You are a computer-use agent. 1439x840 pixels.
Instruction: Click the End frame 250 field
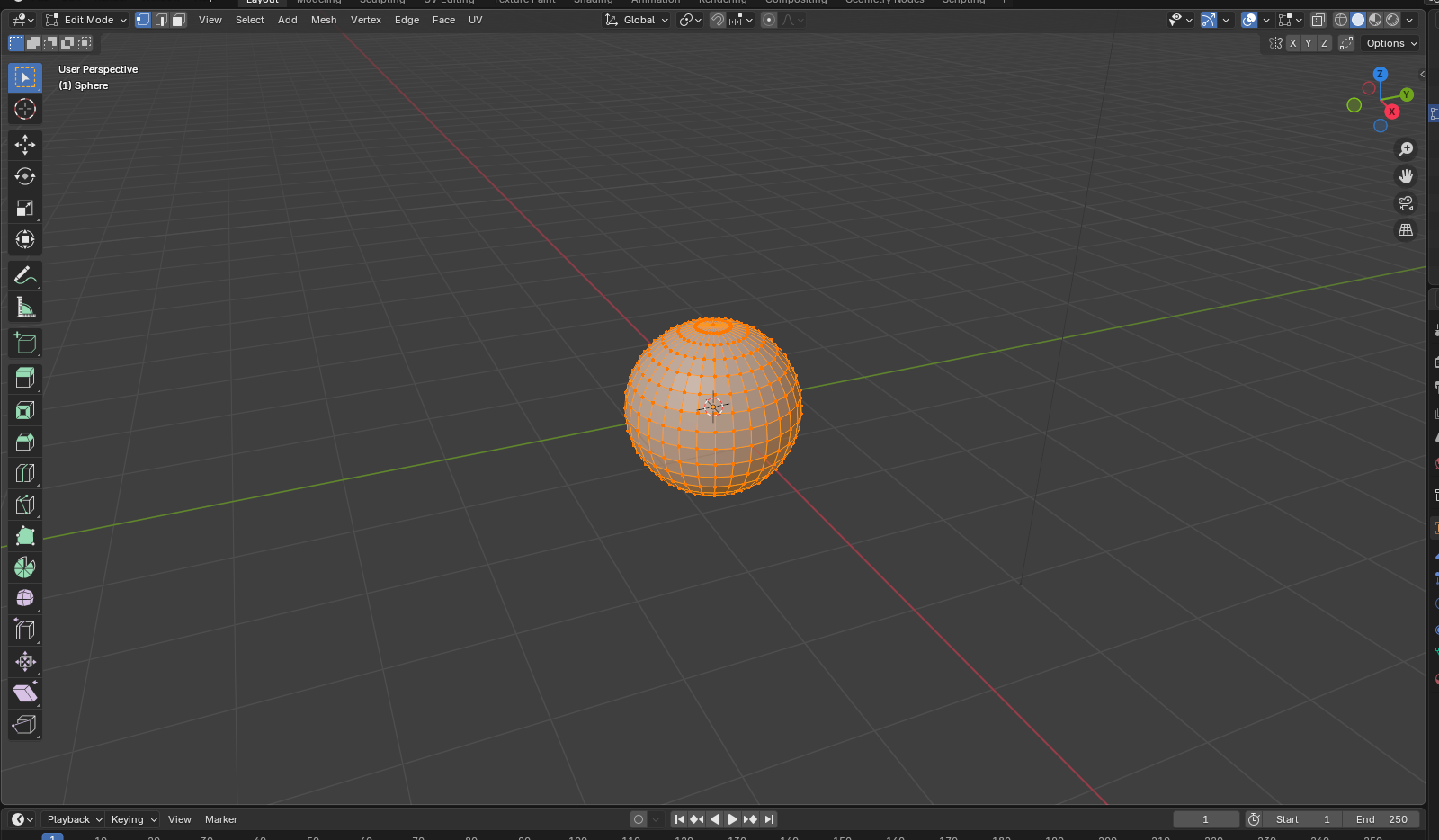click(x=1381, y=819)
